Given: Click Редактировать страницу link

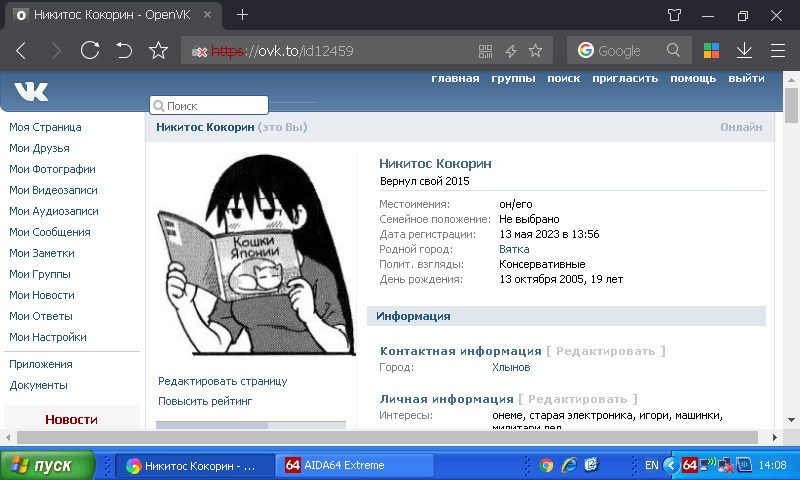Looking at the screenshot, I should (x=222, y=381).
